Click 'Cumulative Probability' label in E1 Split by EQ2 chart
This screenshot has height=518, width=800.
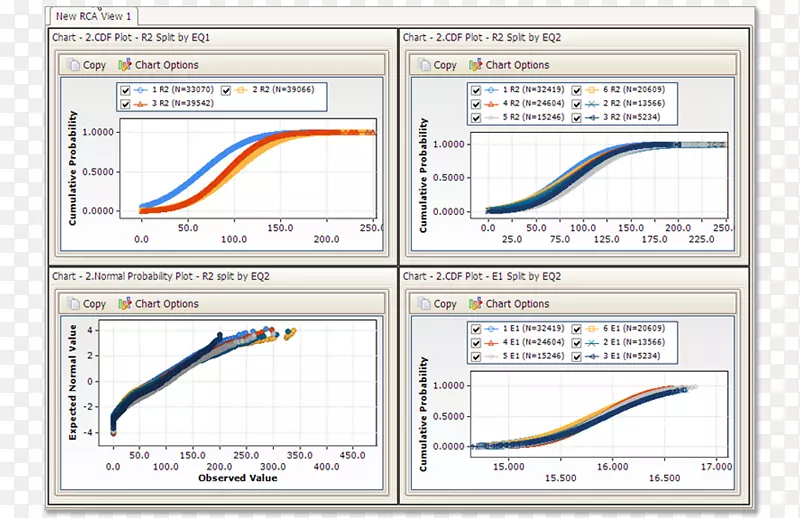[423, 414]
